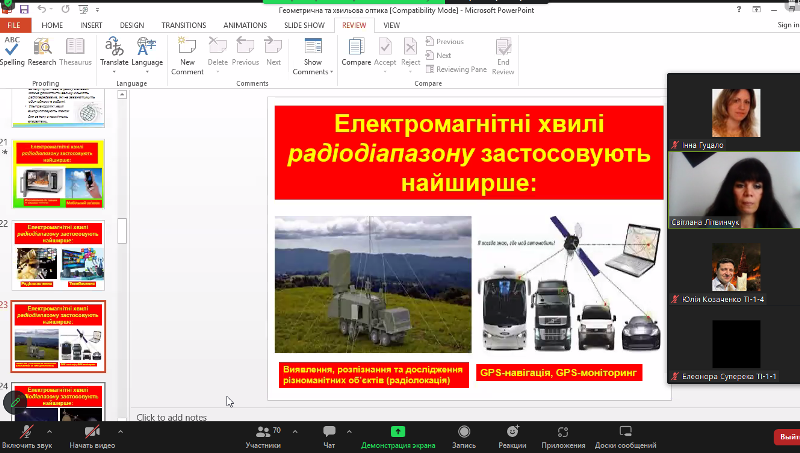
Task: Click the slide panel vertical scrollbar
Action: (122, 230)
